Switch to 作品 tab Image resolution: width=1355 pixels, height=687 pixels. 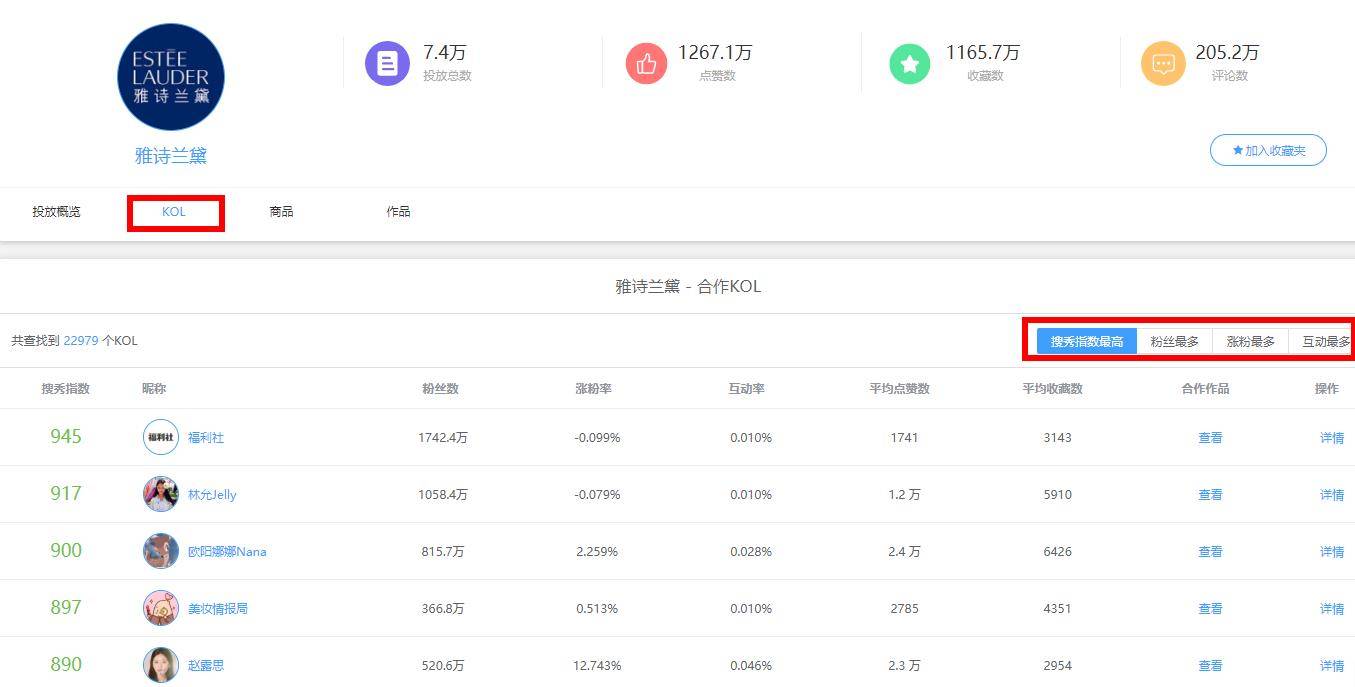(x=398, y=212)
